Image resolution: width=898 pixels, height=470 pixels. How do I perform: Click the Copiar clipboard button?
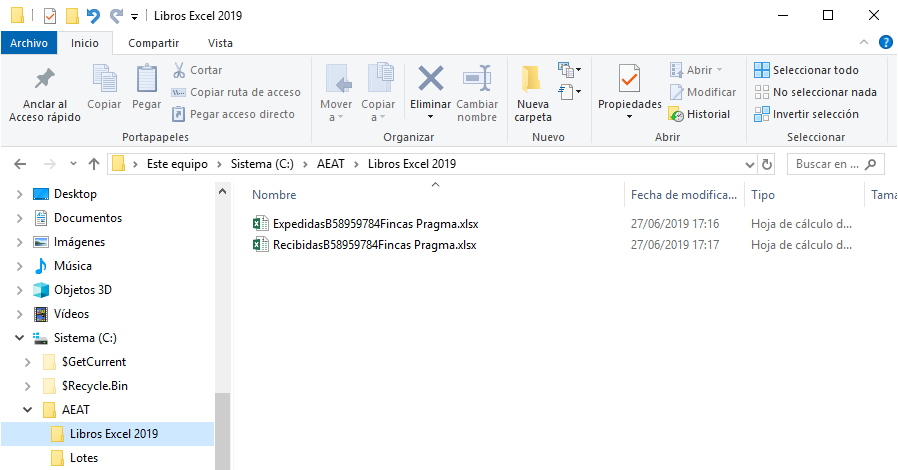pyautogui.click(x=104, y=88)
